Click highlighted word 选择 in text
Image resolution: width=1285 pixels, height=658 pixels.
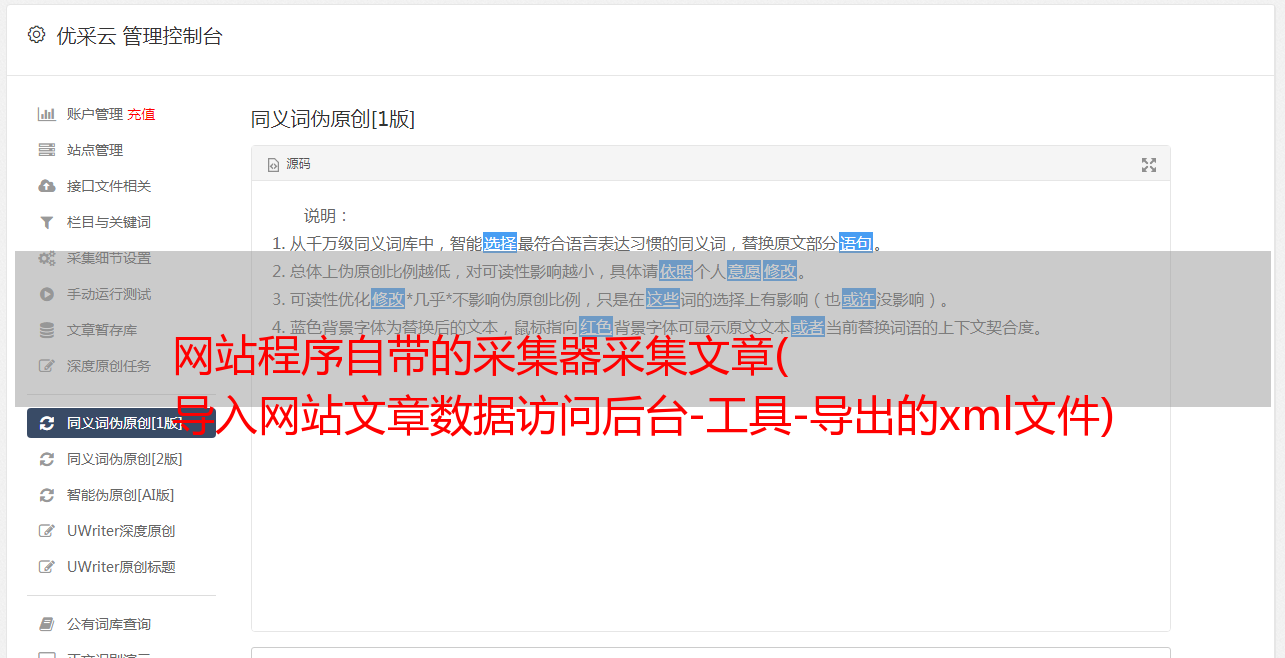(500, 243)
